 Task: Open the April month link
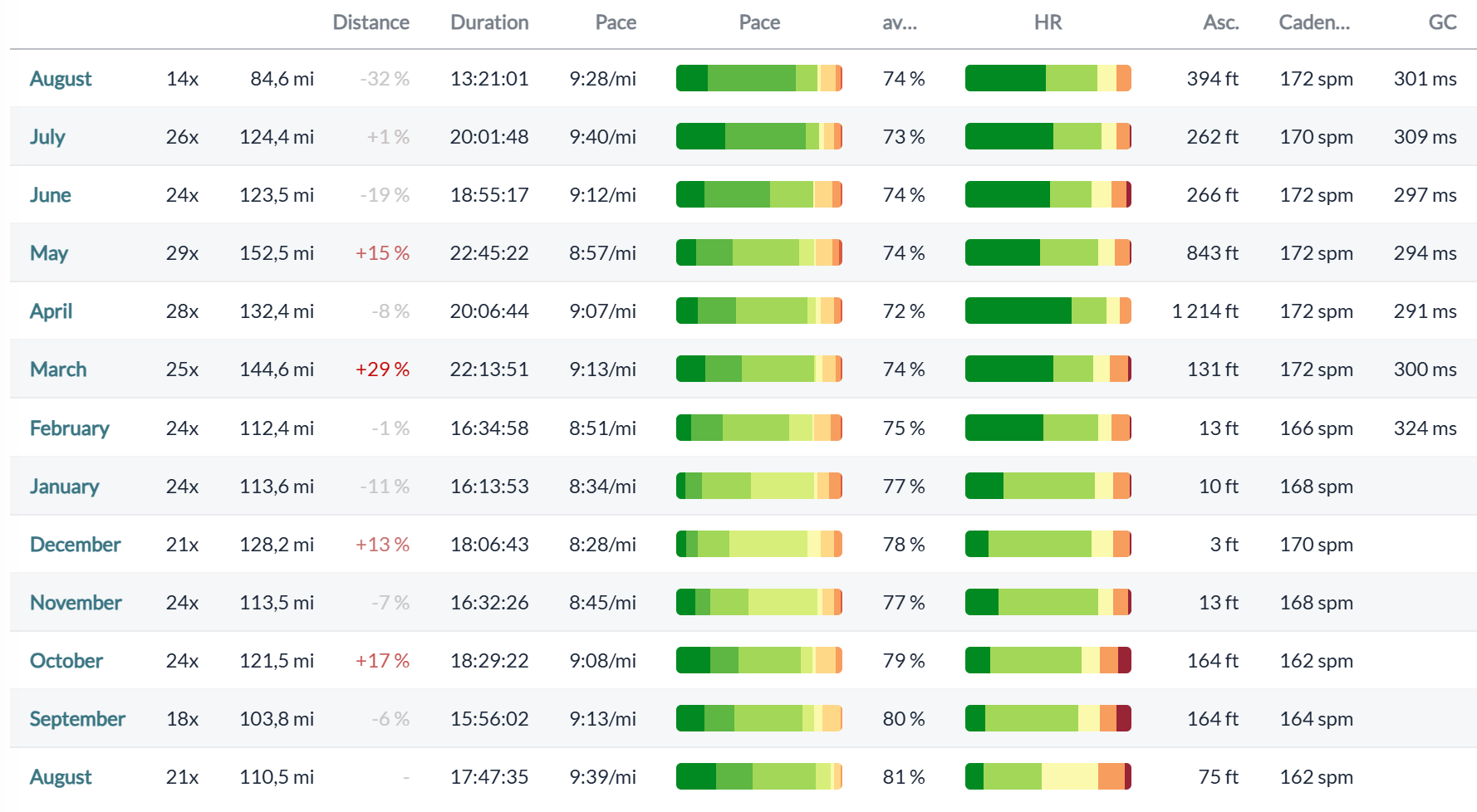52,311
